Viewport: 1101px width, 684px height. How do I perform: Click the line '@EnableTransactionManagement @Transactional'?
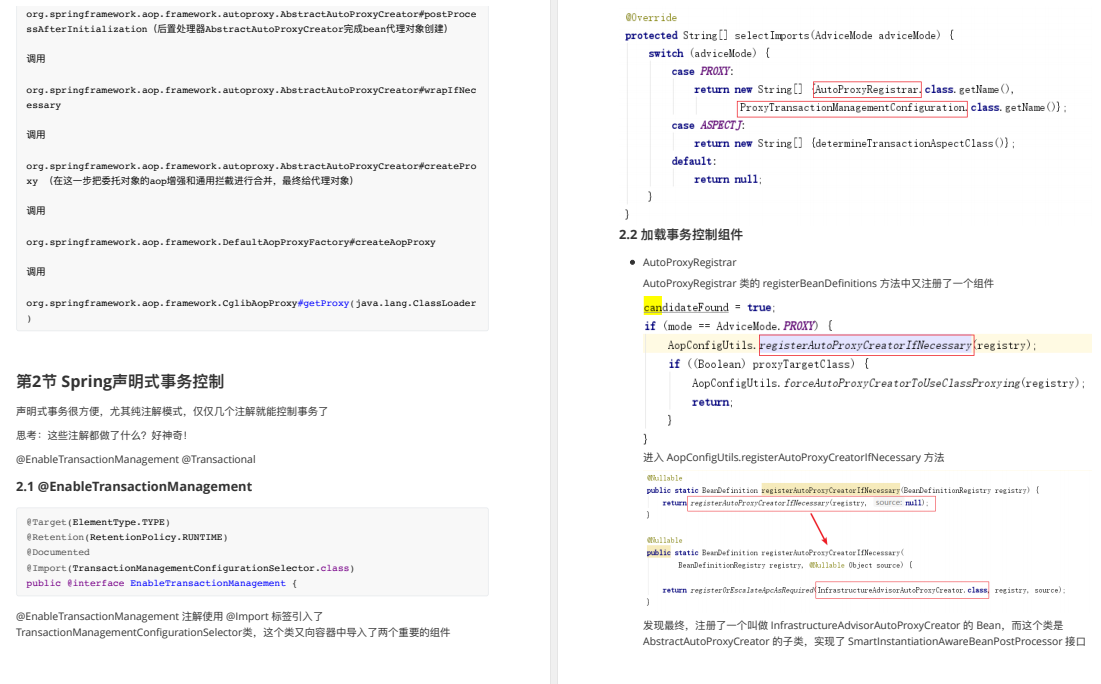tap(136, 459)
